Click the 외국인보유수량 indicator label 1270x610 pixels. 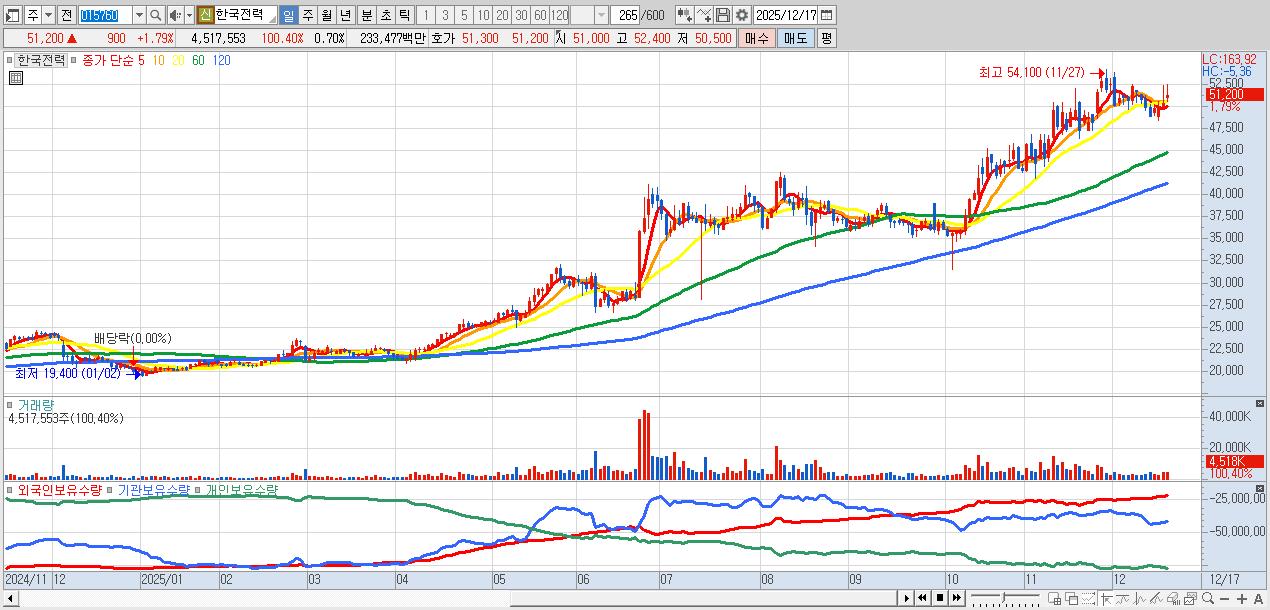[60, 490]
